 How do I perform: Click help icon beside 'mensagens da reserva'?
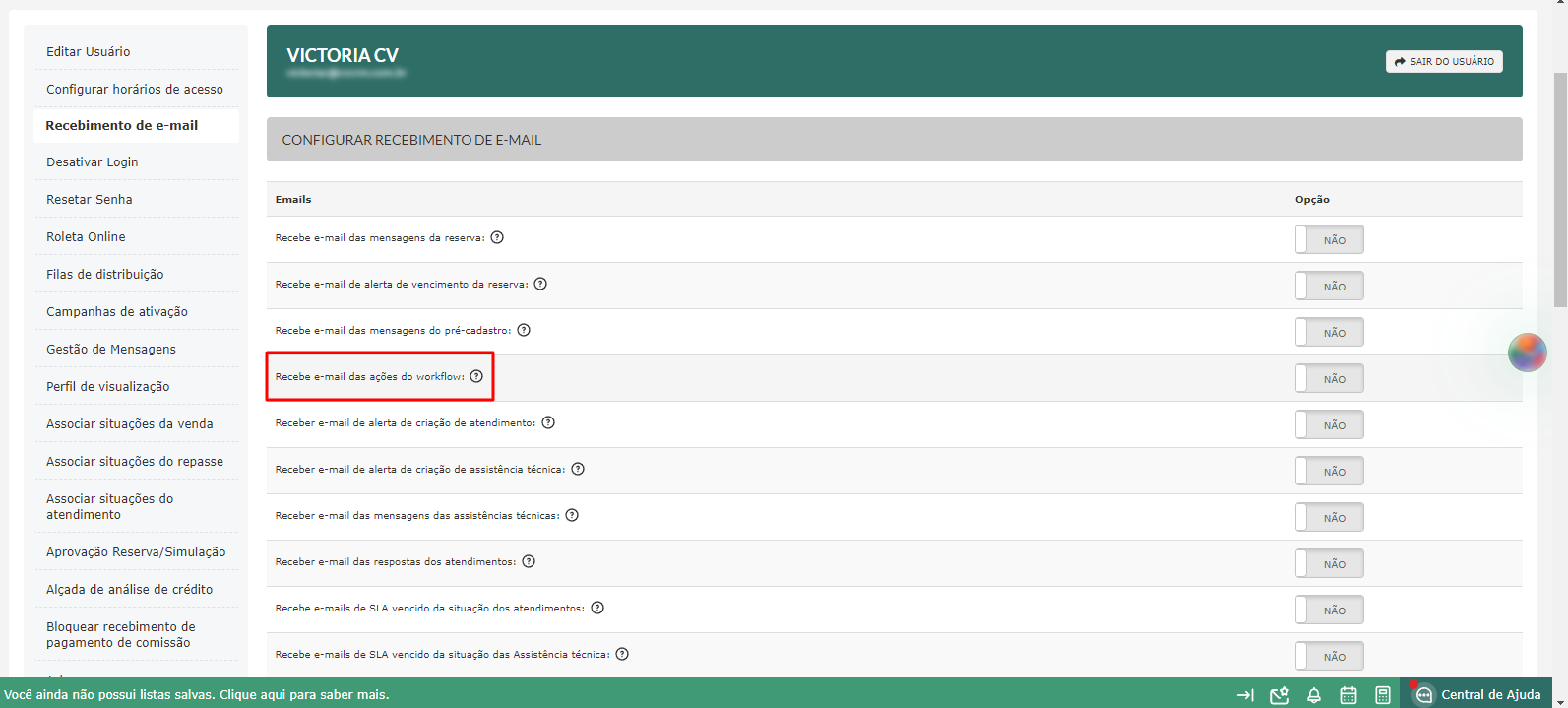[x=497, y=237]
